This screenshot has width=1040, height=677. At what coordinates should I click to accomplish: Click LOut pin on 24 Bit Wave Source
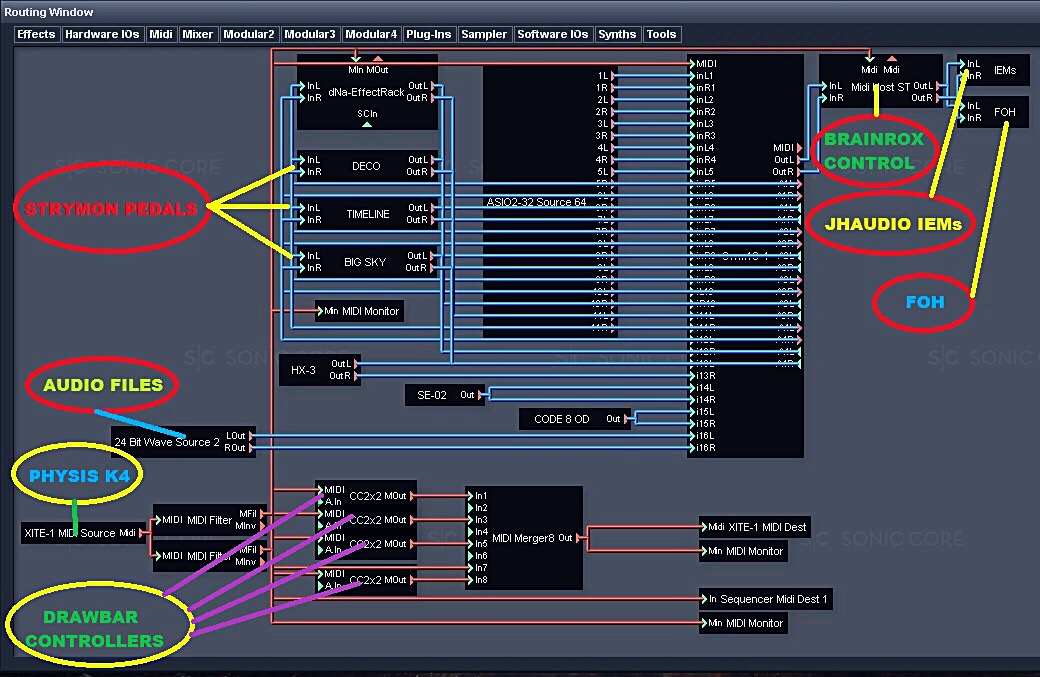pyautogui.click(x=252, y=436)
